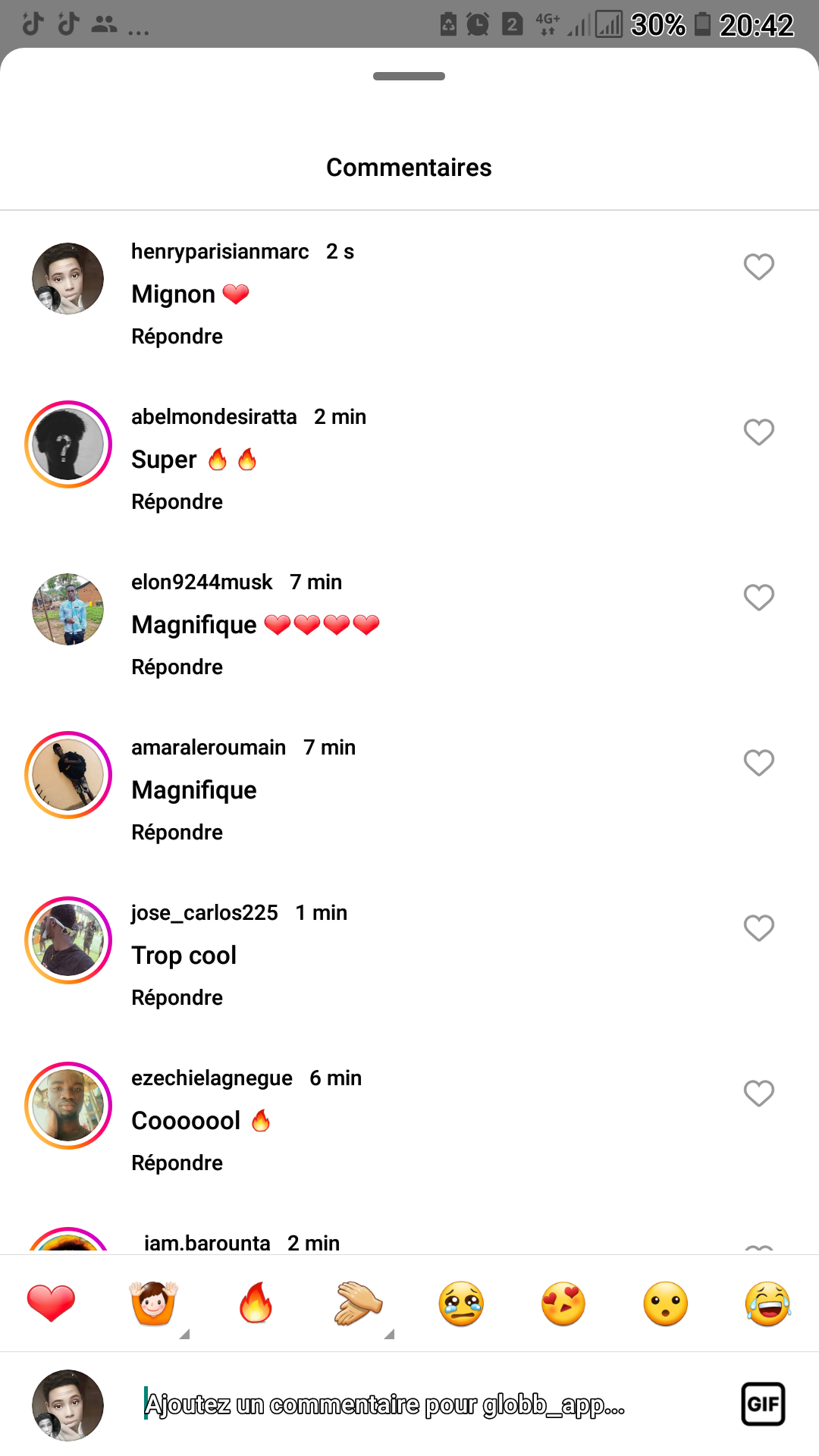
Task: Expand skin tones for clapping hands emoji
Action: [x=389, y=1334]
